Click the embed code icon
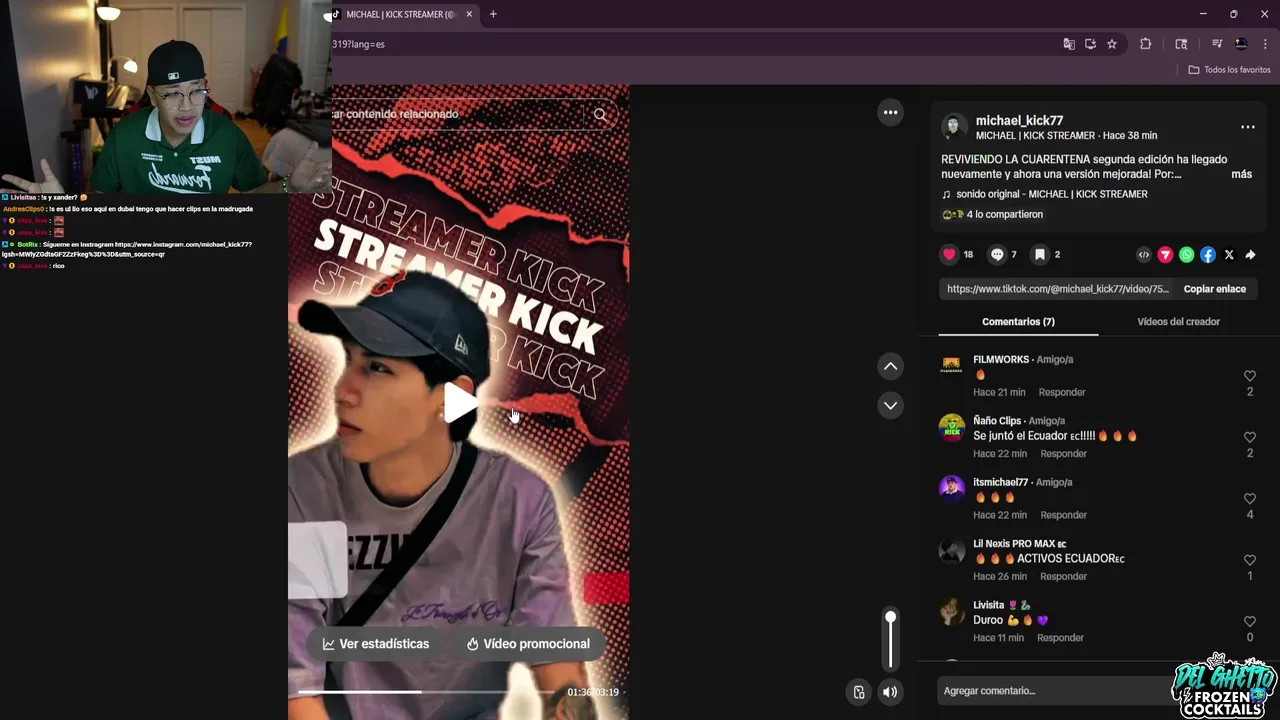 1144,255
